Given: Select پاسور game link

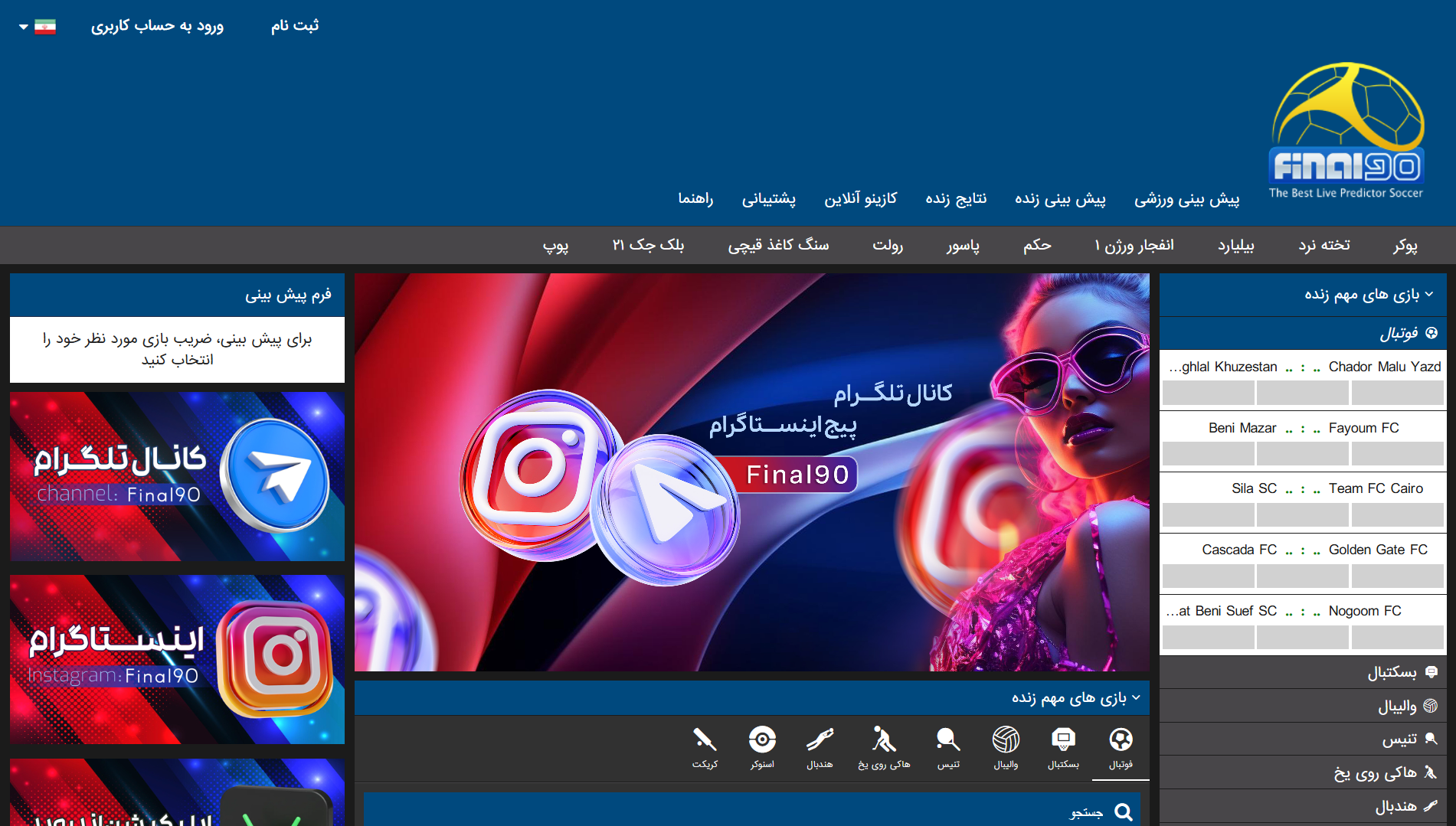Looking at the screenshot, I should point(963,245).
